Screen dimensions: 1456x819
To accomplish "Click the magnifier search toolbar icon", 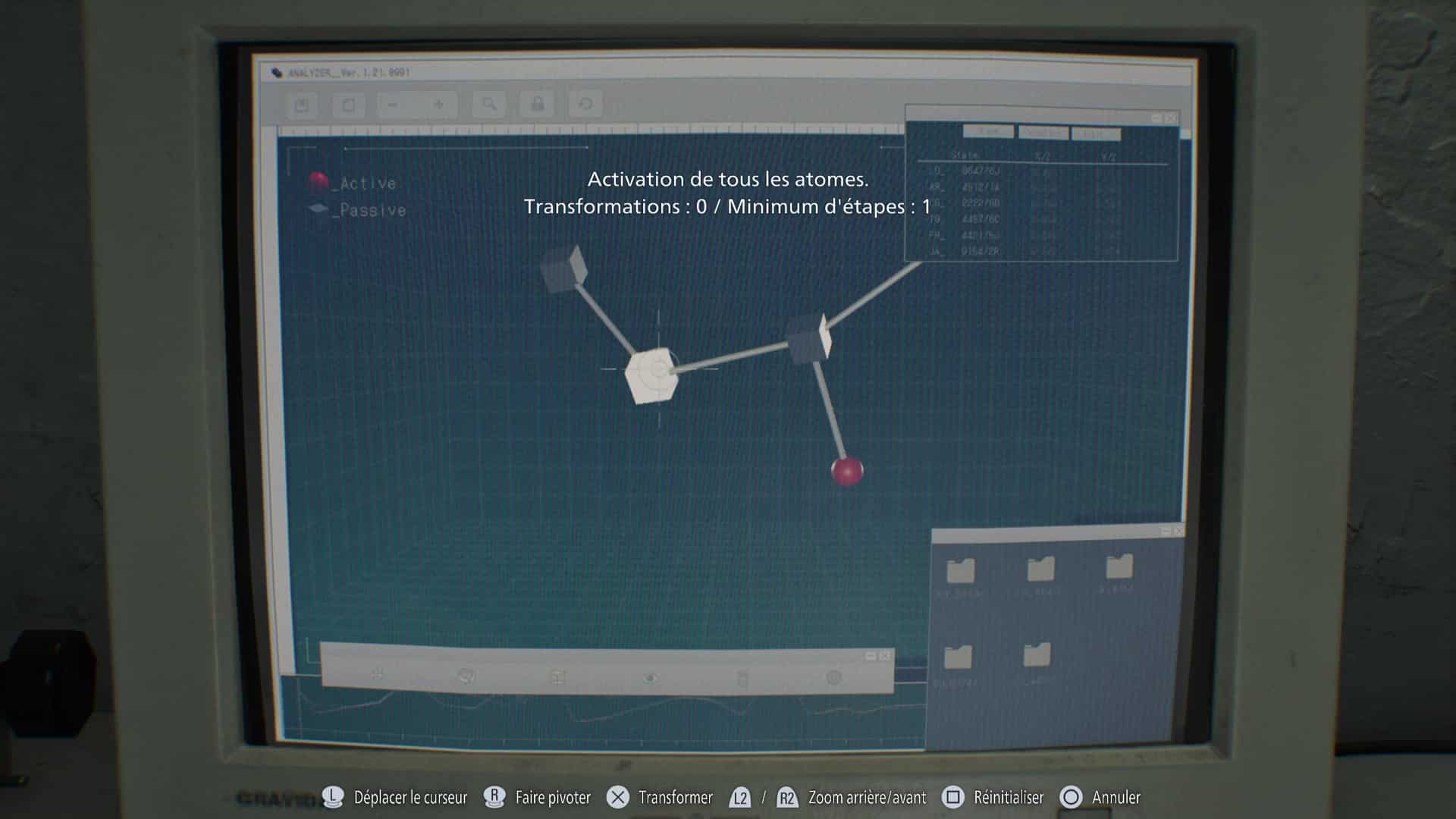I will coord(489,104).
